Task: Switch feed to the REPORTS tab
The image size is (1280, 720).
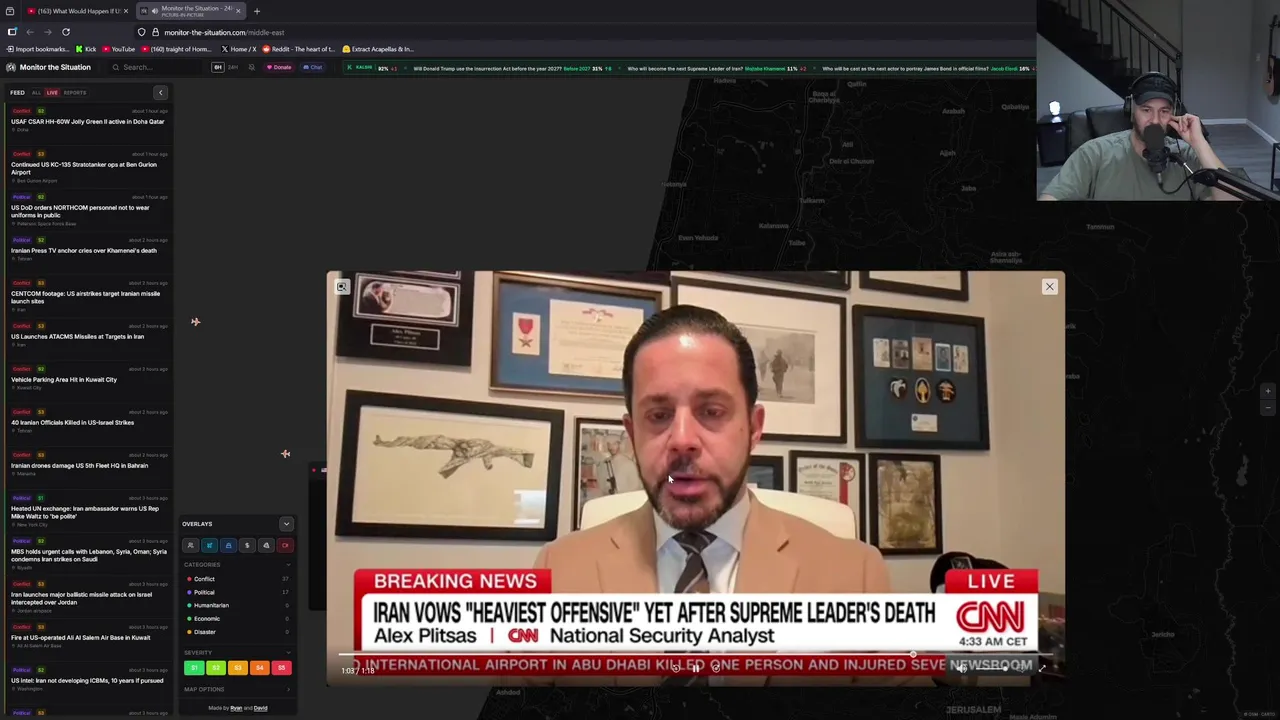Action: pos(75,92)
